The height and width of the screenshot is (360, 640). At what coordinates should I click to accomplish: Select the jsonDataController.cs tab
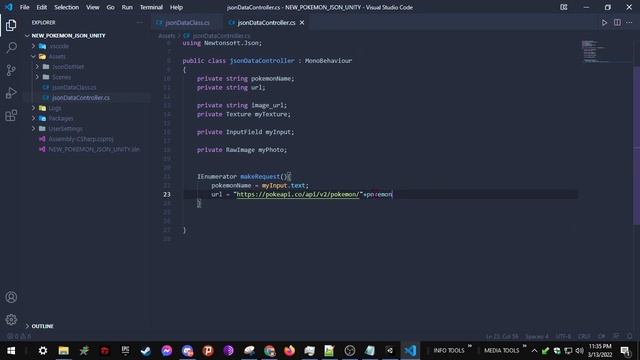coord(267,23)
